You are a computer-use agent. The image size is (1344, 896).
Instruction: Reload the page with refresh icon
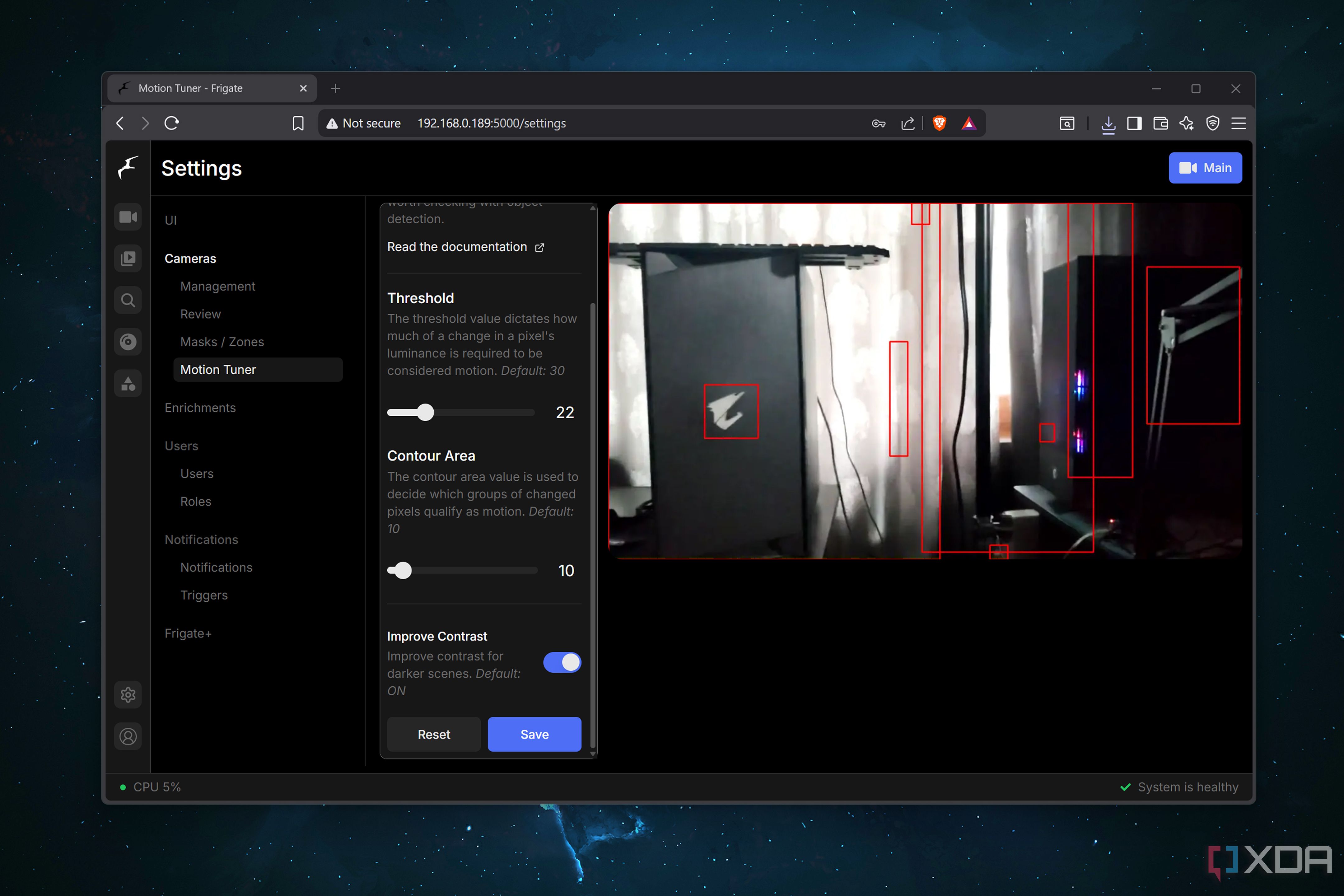click(x=171, y=123)
